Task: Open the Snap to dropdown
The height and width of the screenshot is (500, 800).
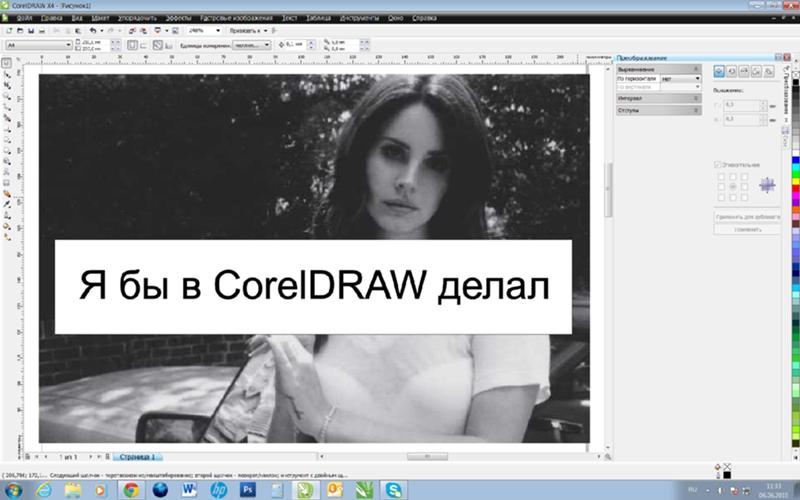Action: click(248, 31)
